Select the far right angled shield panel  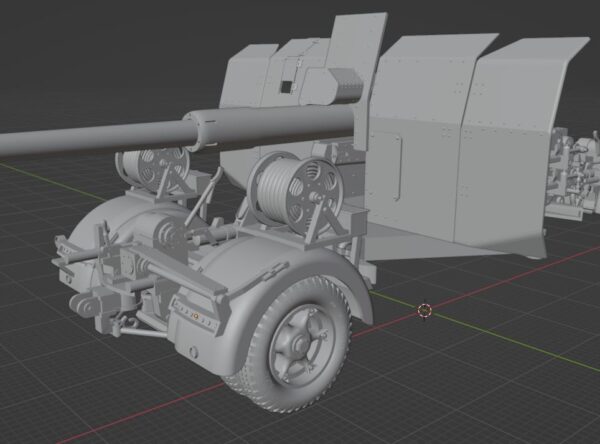click(x=524, y=149)
